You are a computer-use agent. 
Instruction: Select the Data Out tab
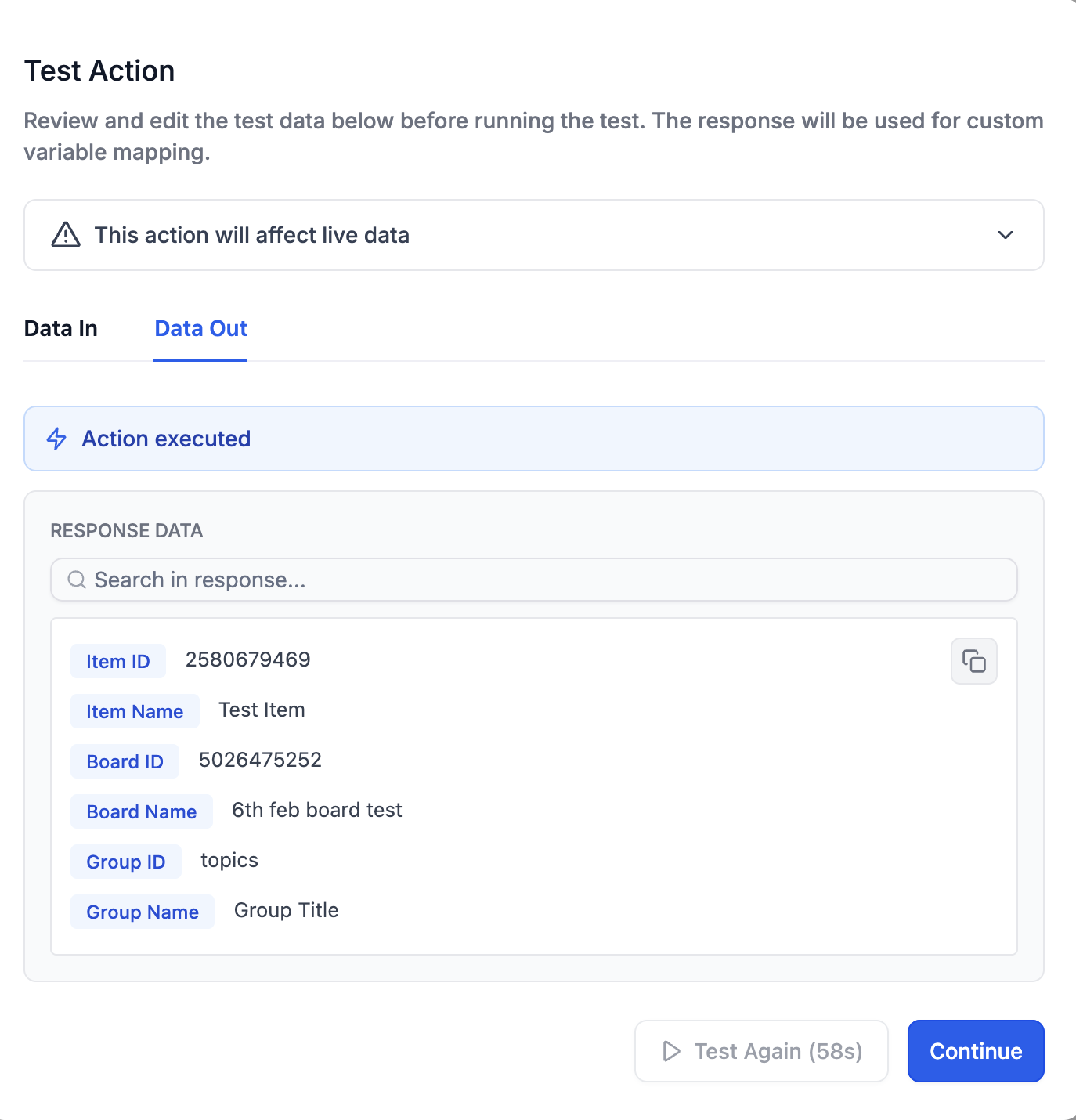200,329
